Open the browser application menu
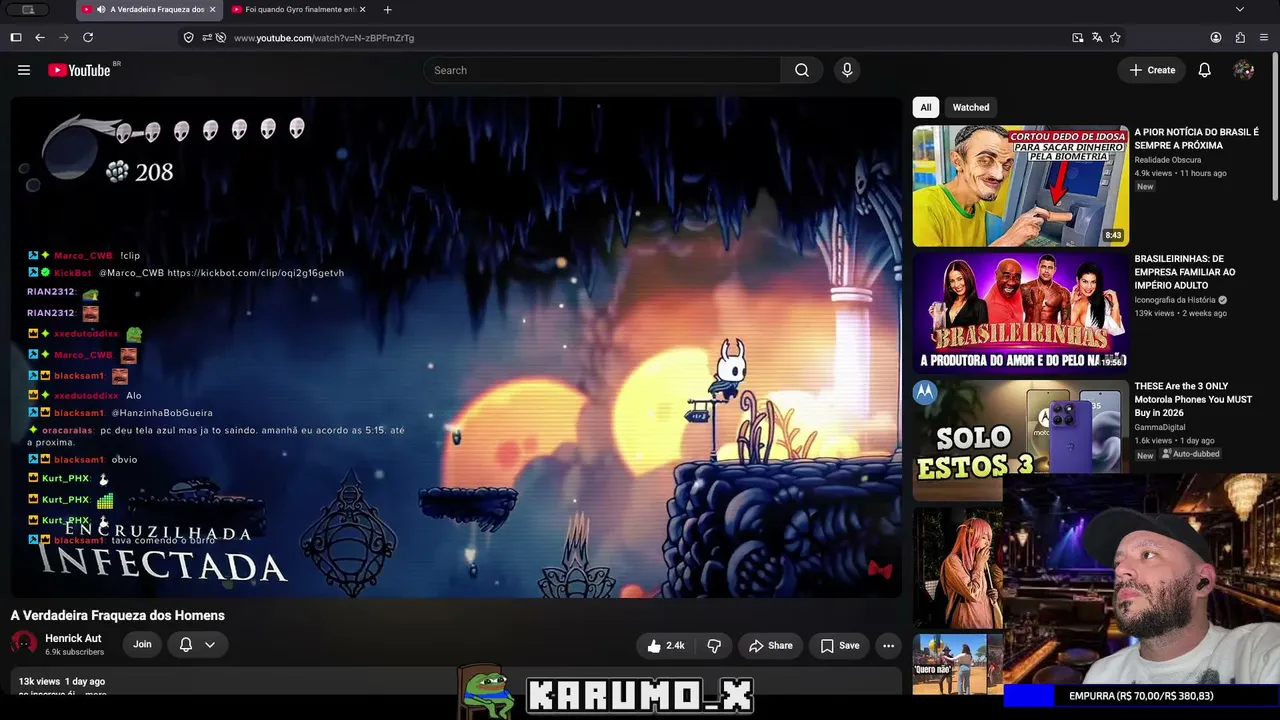The image size is (1280, 720). pyautogui.click(x=1264, y=38)
